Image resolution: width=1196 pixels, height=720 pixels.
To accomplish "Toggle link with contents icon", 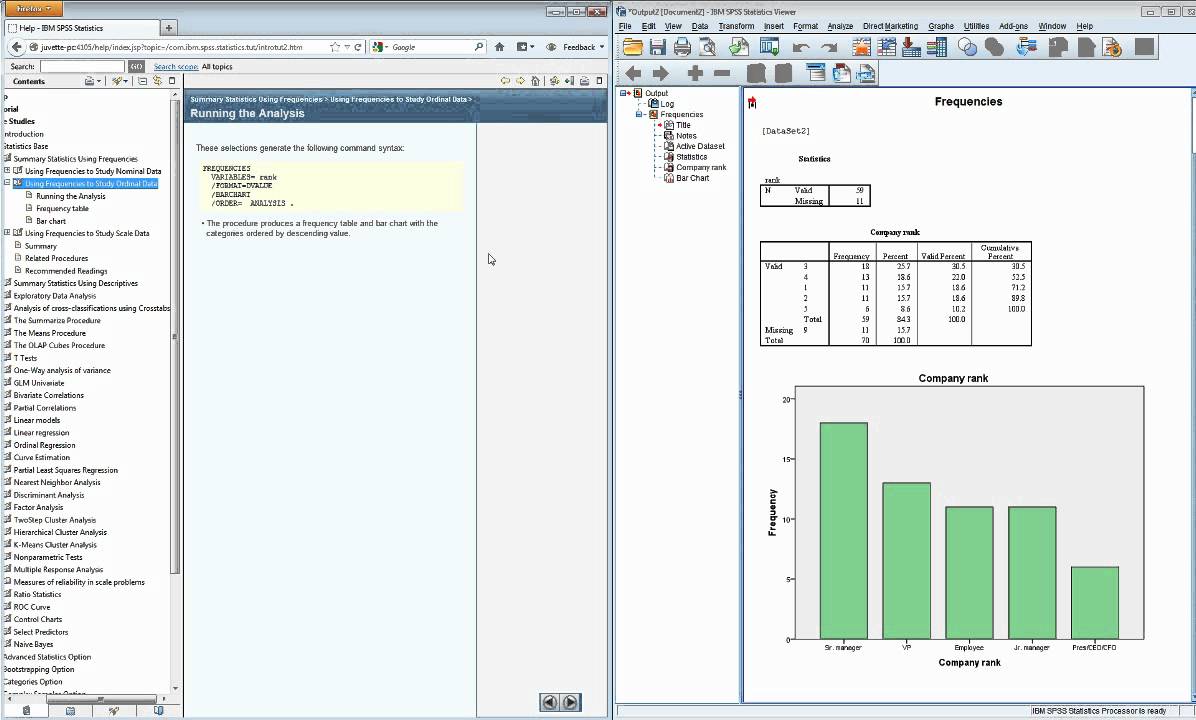I will tap(157, 81).
